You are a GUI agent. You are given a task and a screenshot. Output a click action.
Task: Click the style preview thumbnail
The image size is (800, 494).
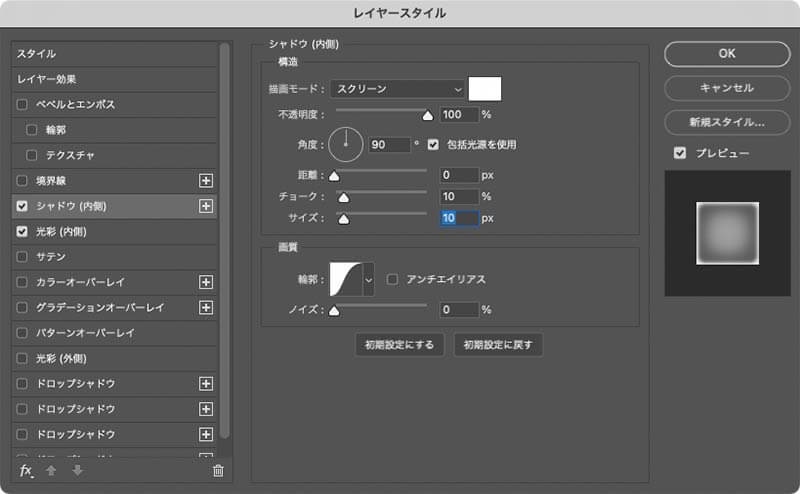coord(728,233)
